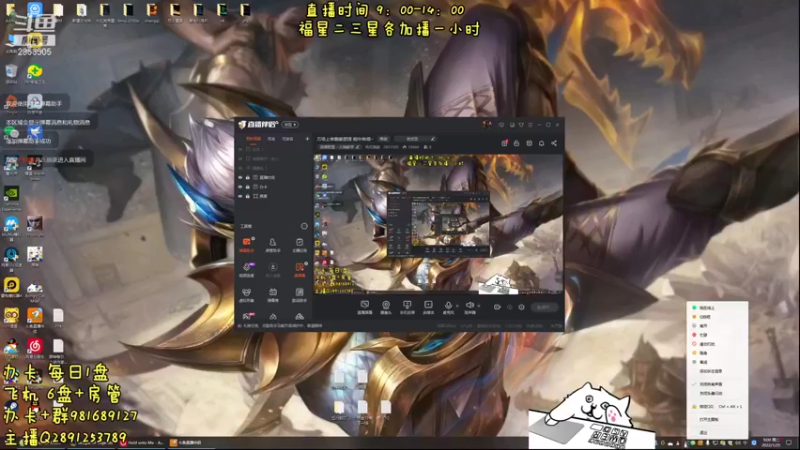Image resolution: width=800 pixels, height=450 pixels.
Task: Select 退出 in QQ tray menu
Action: (704, 433)
